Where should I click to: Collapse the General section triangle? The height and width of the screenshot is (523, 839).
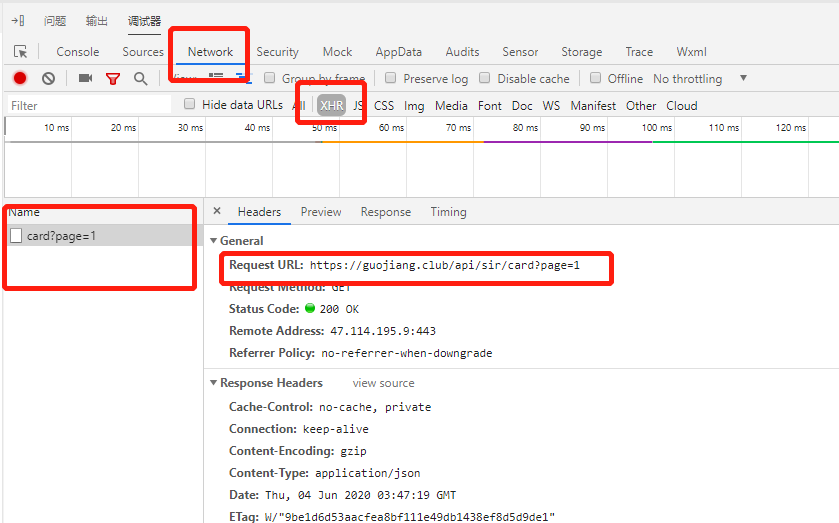click(213, 241)
